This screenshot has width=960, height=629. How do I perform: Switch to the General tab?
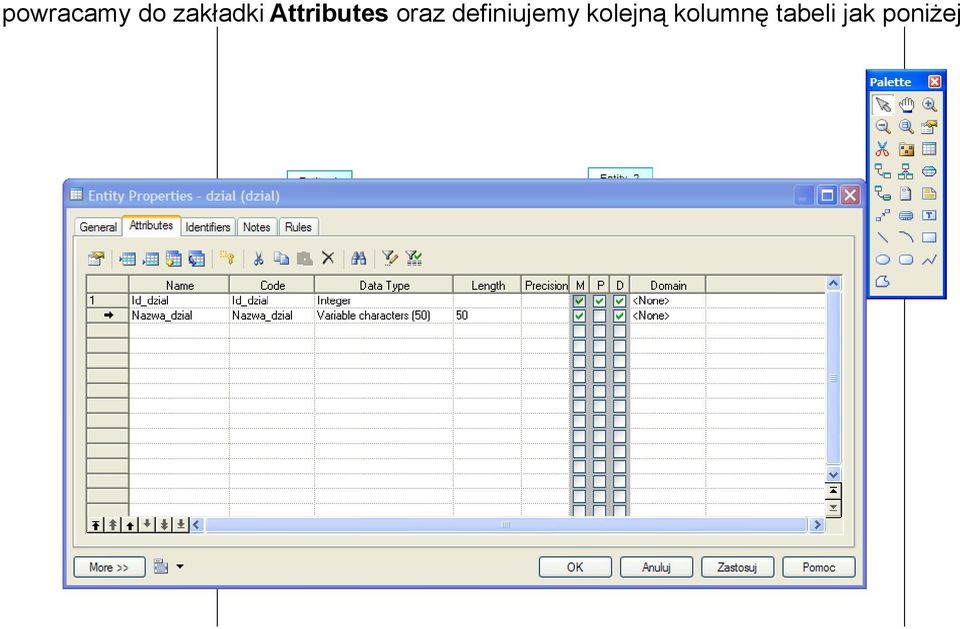[x=98, y=227]
